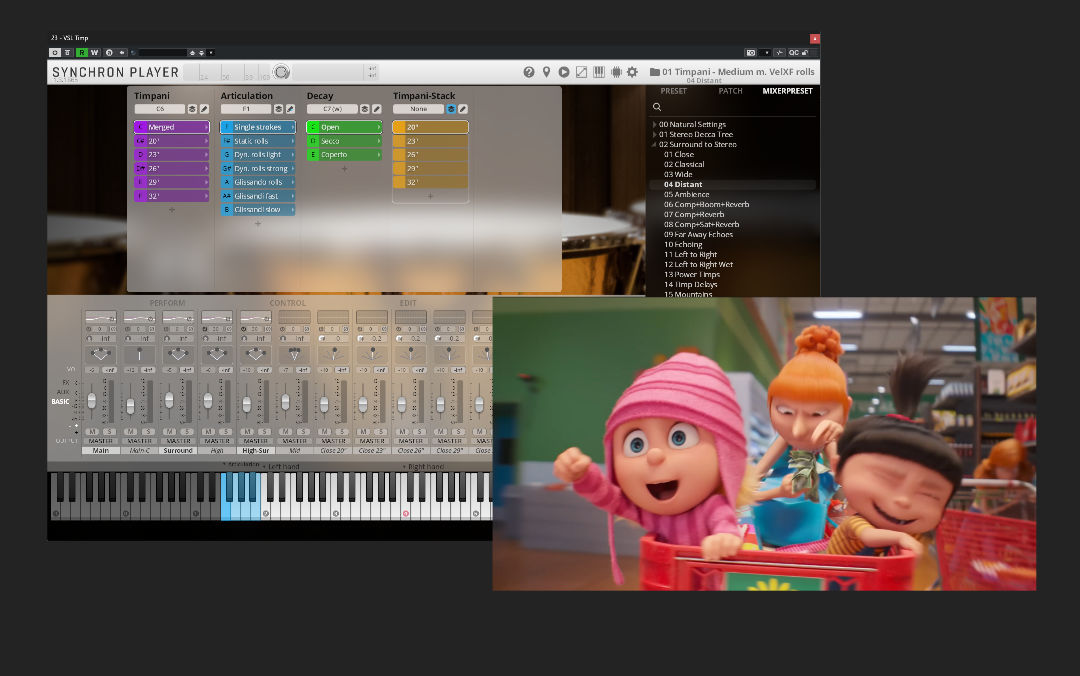Open the CPU chip icon
Image resolution: width=1080 pixels, height=676 pixels.
coord(616,72)
